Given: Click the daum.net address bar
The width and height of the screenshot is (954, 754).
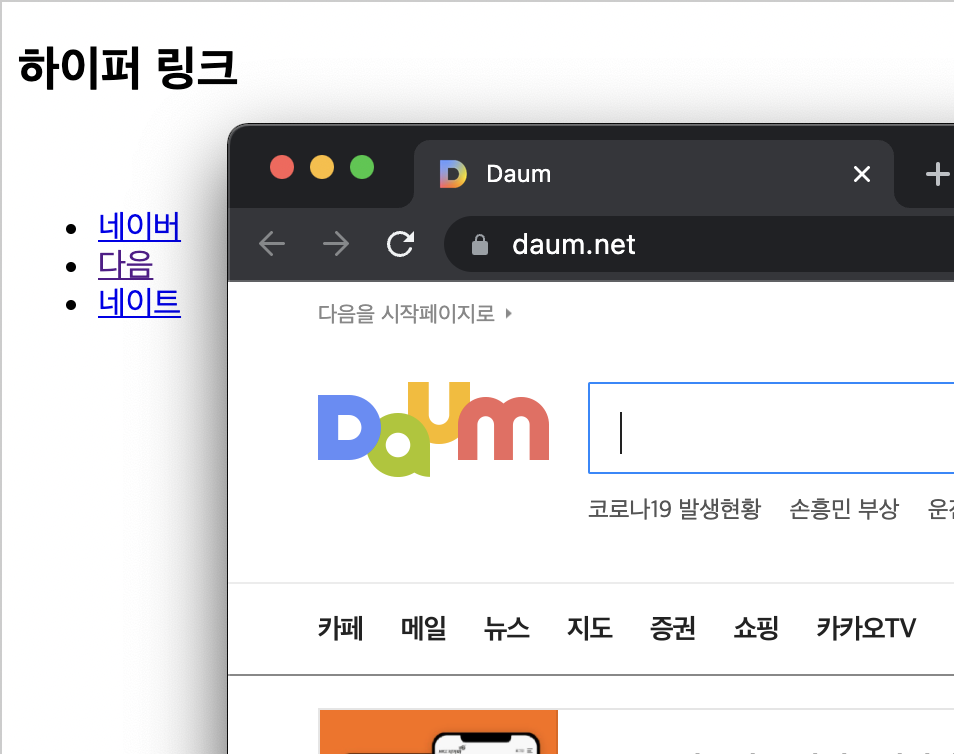Looking at the screenshot, I should [700, 244].
